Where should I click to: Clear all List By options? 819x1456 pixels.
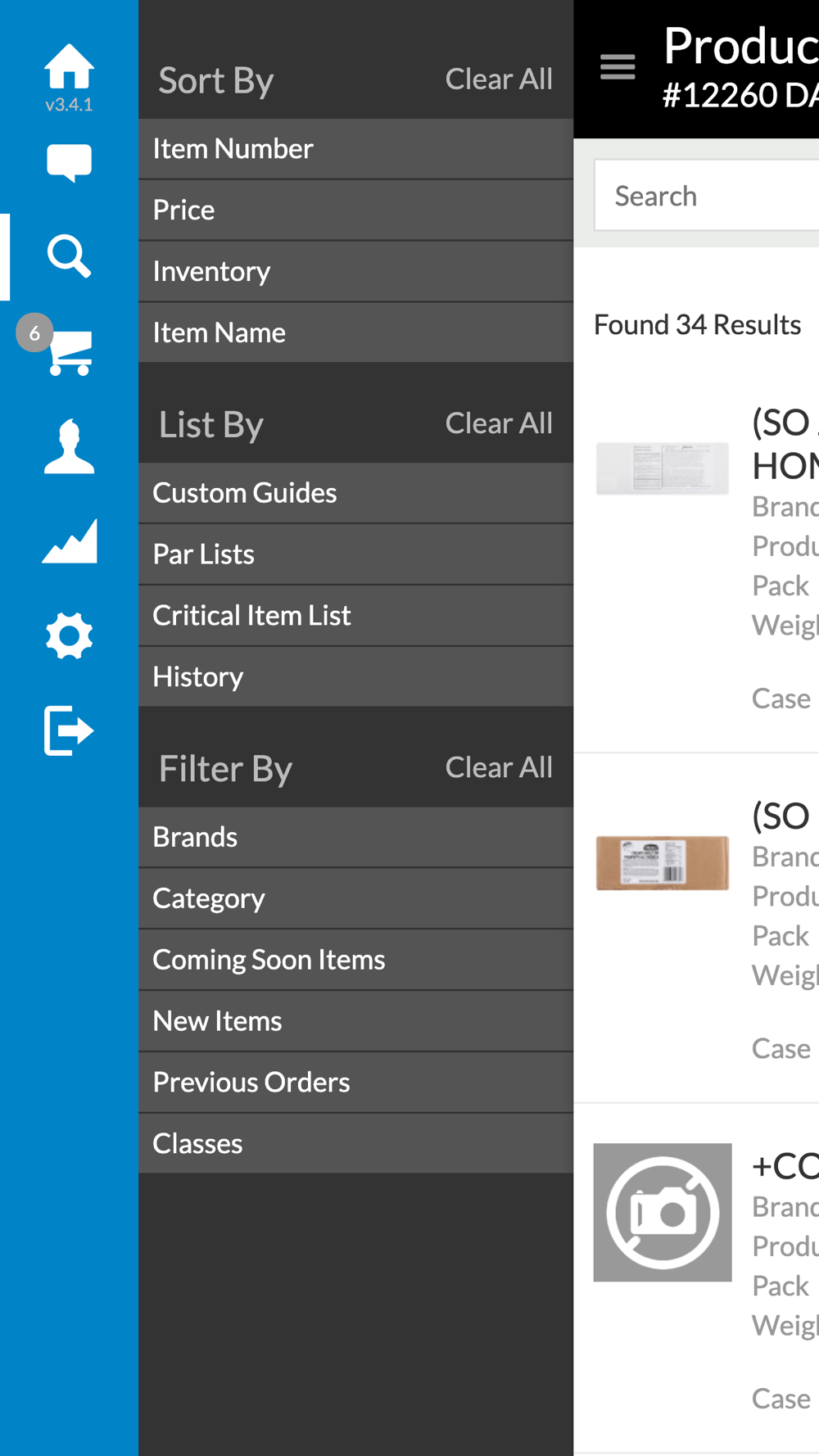click(499, 423)
